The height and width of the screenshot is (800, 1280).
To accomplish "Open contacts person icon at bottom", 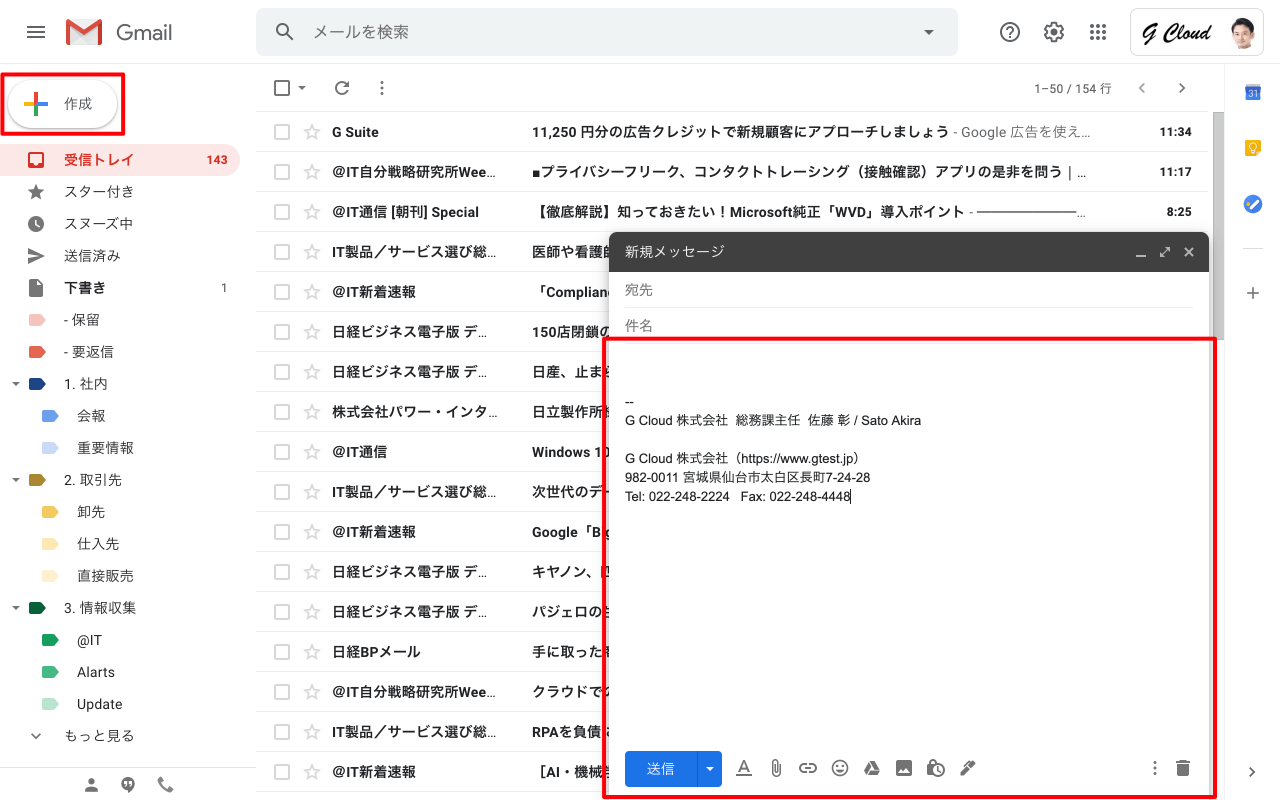I will tap(92, 785).
